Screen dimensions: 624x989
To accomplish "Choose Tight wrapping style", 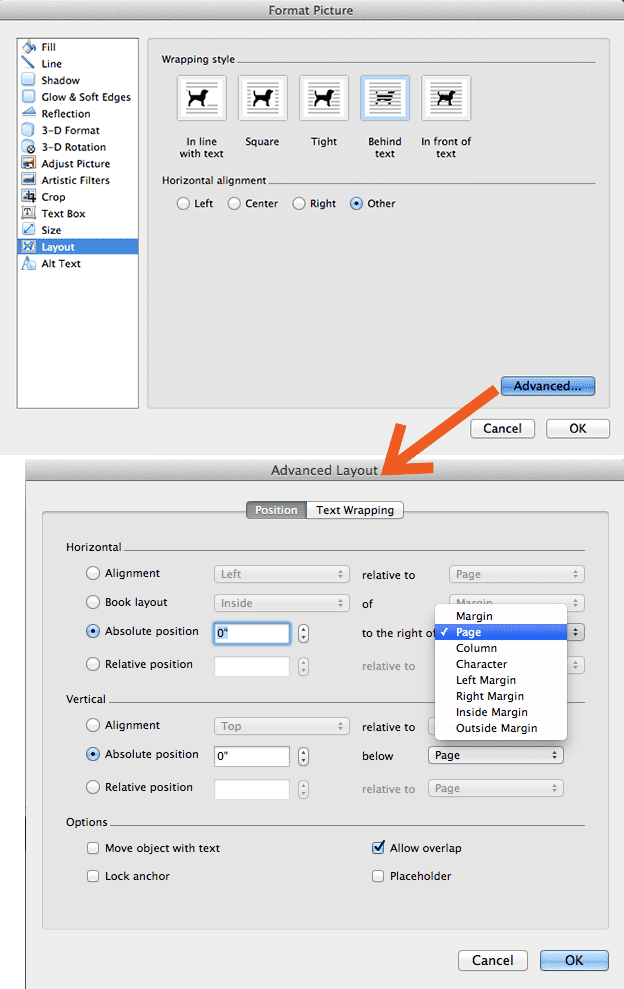I will pos(324,98).
